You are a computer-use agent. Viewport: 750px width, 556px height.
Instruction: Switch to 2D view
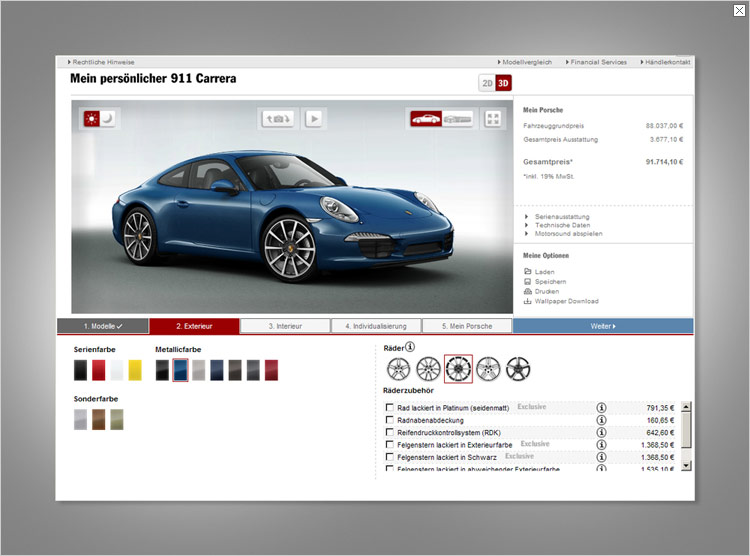click(487, 83)
